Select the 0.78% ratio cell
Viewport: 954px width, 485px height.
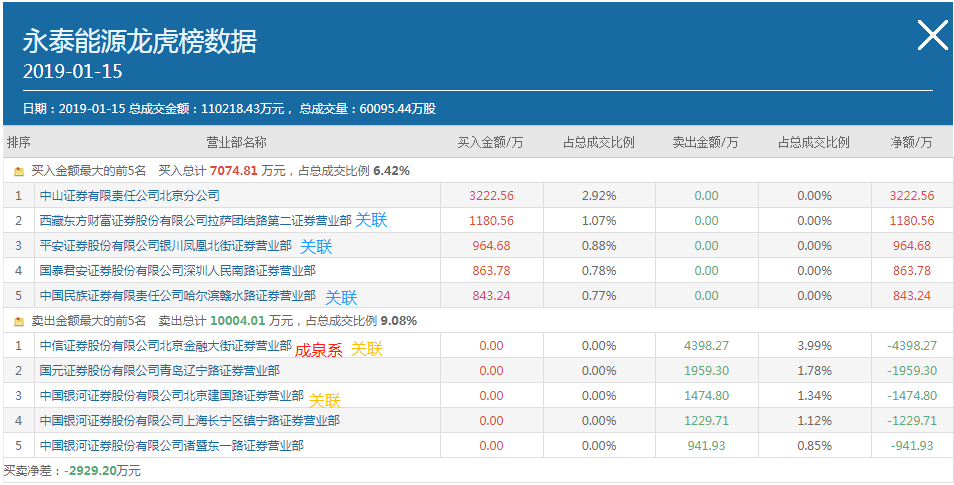[599, 271]
